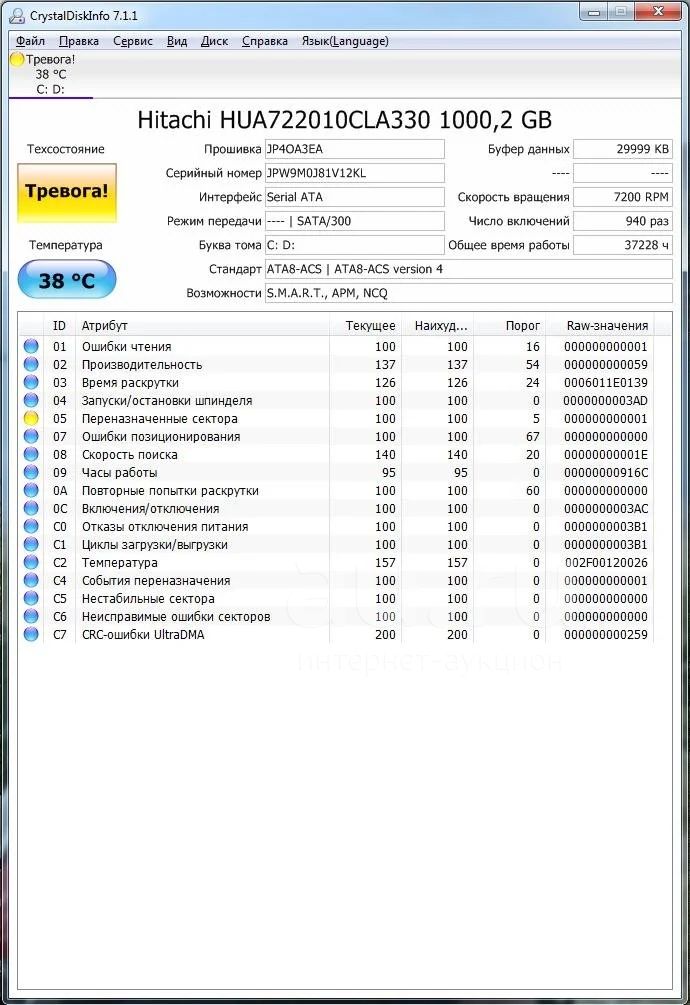The width and height of the screenshot is (690, 1005).
Task: Click attribute name Переназначенные сектора
Action: (x=160, y=419)
